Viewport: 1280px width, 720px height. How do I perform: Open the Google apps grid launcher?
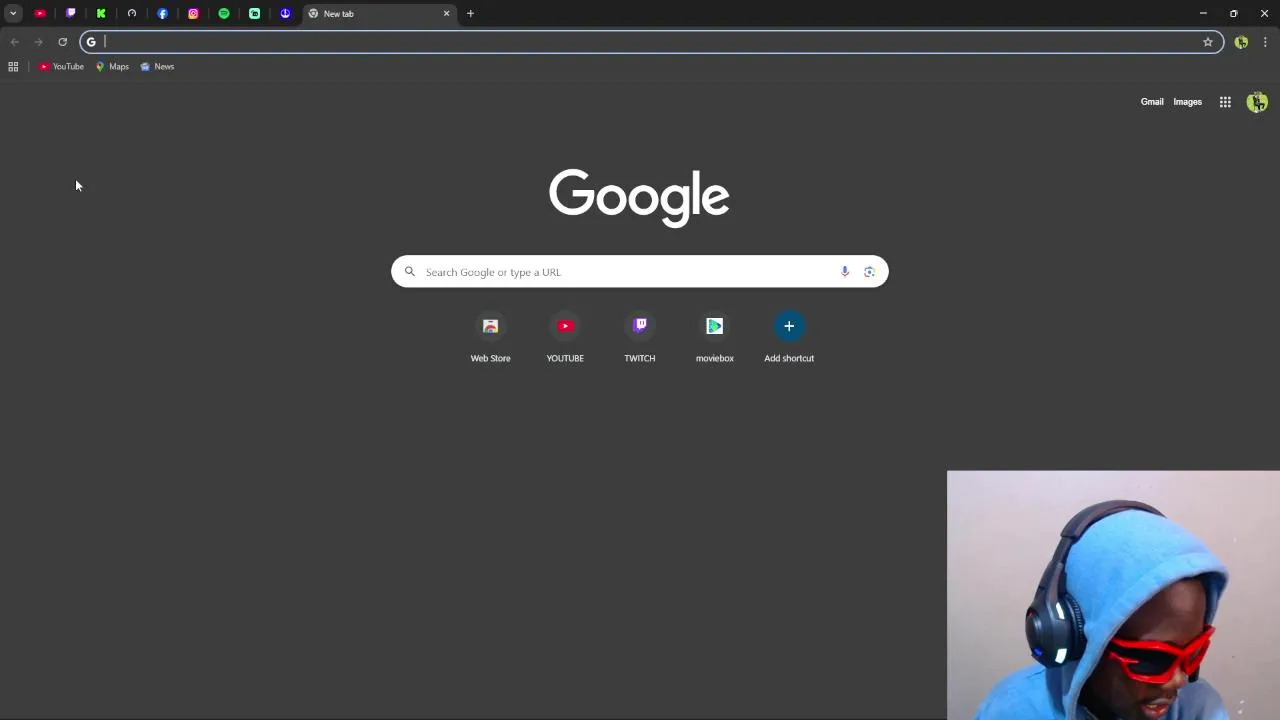[x=1225, y=102]
